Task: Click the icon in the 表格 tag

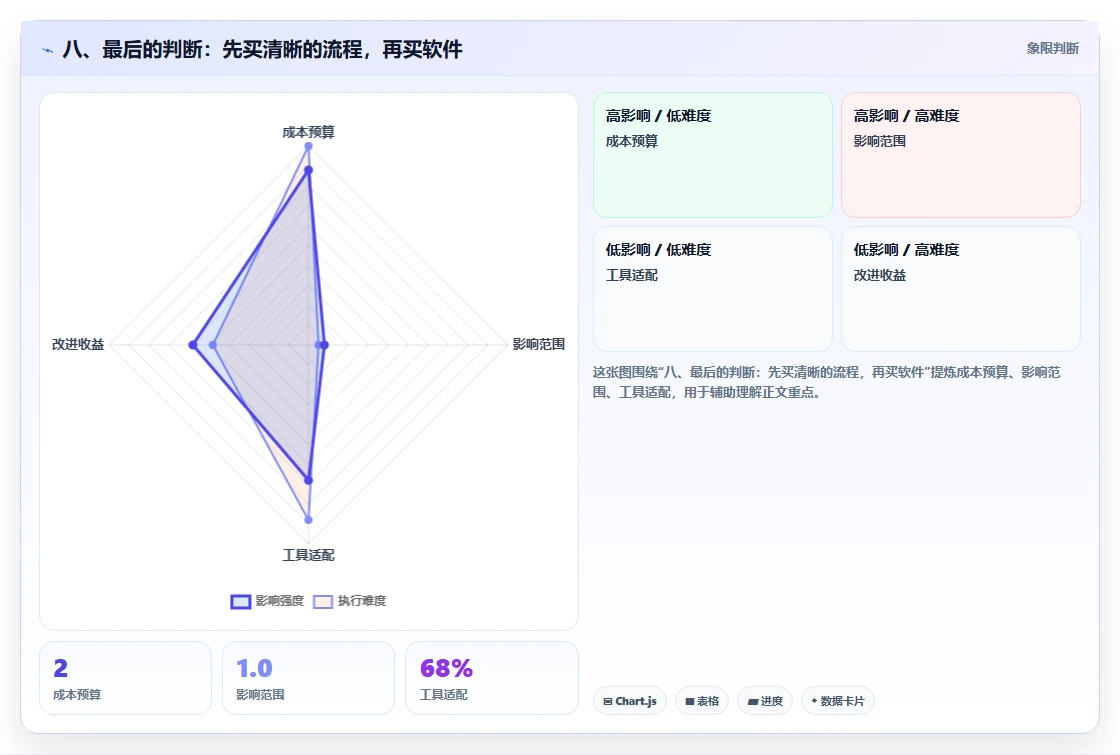Action: pyautogui.click(x=689, y=701)
